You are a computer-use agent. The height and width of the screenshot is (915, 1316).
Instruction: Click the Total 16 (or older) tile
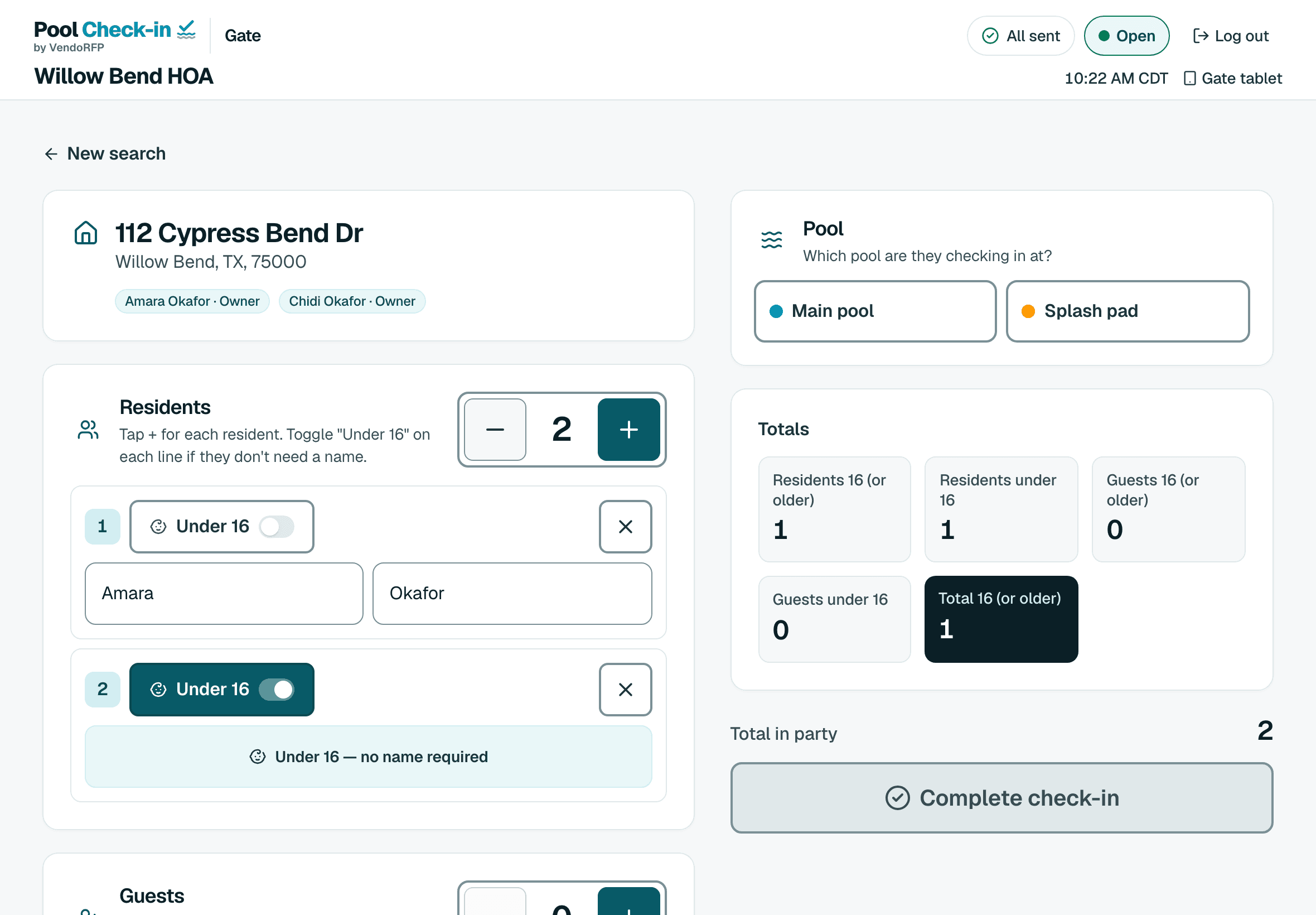[1001, 619]
